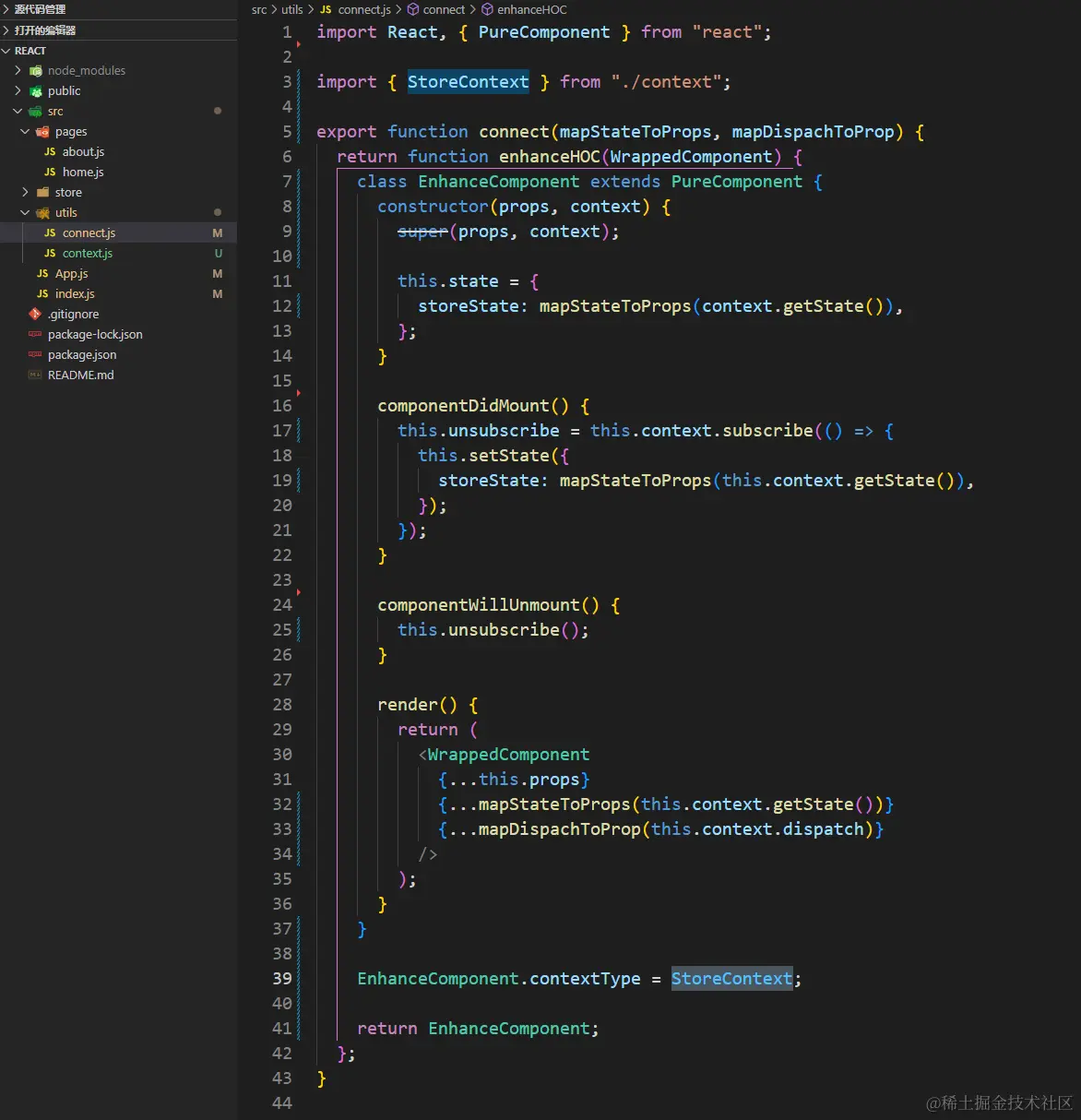Click the node_modules folder icon
The height and width of the screenshot is (1120, 1081).
(36, 70)
